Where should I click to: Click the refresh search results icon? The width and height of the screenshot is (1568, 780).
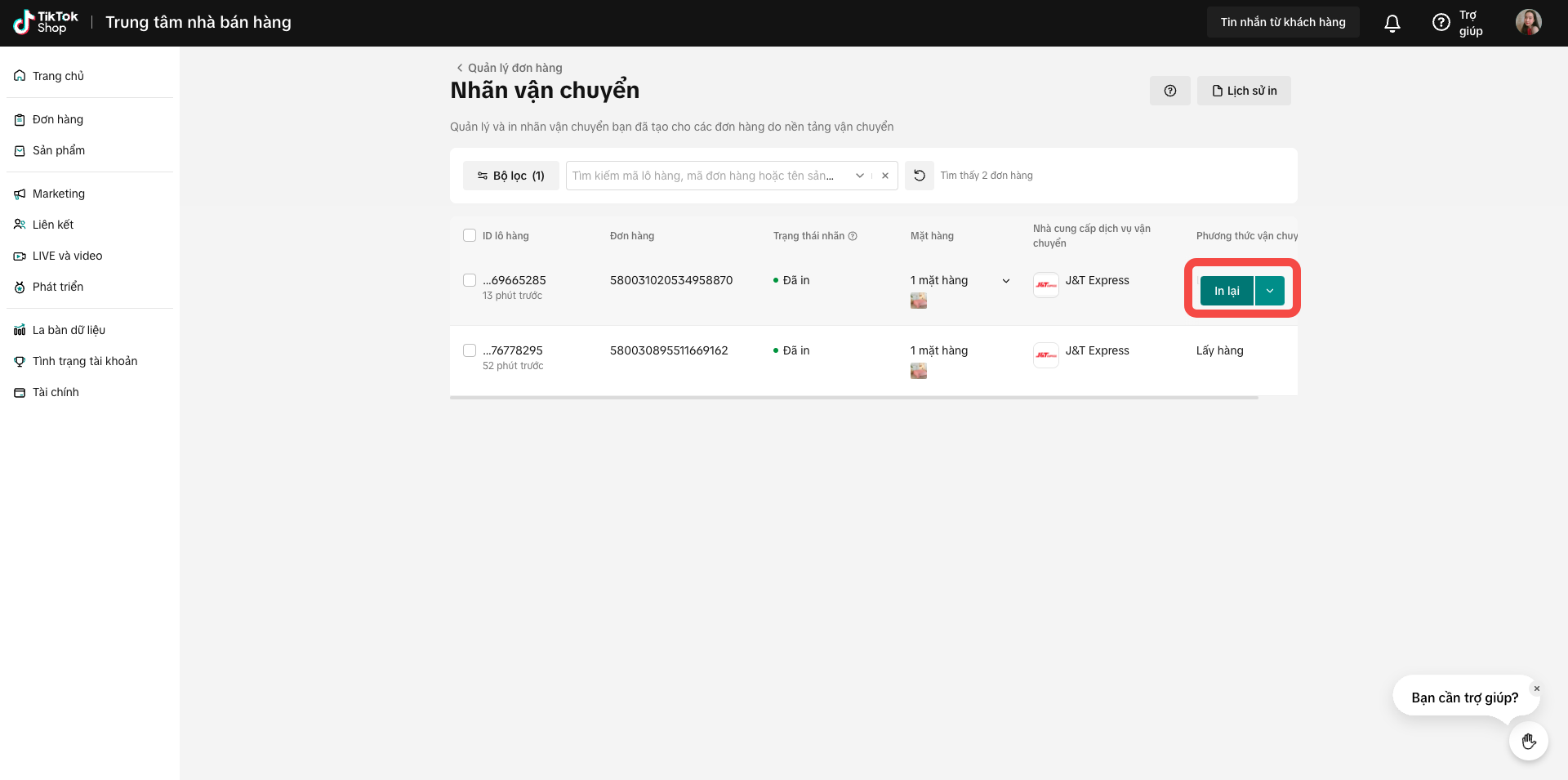(920, 176)
